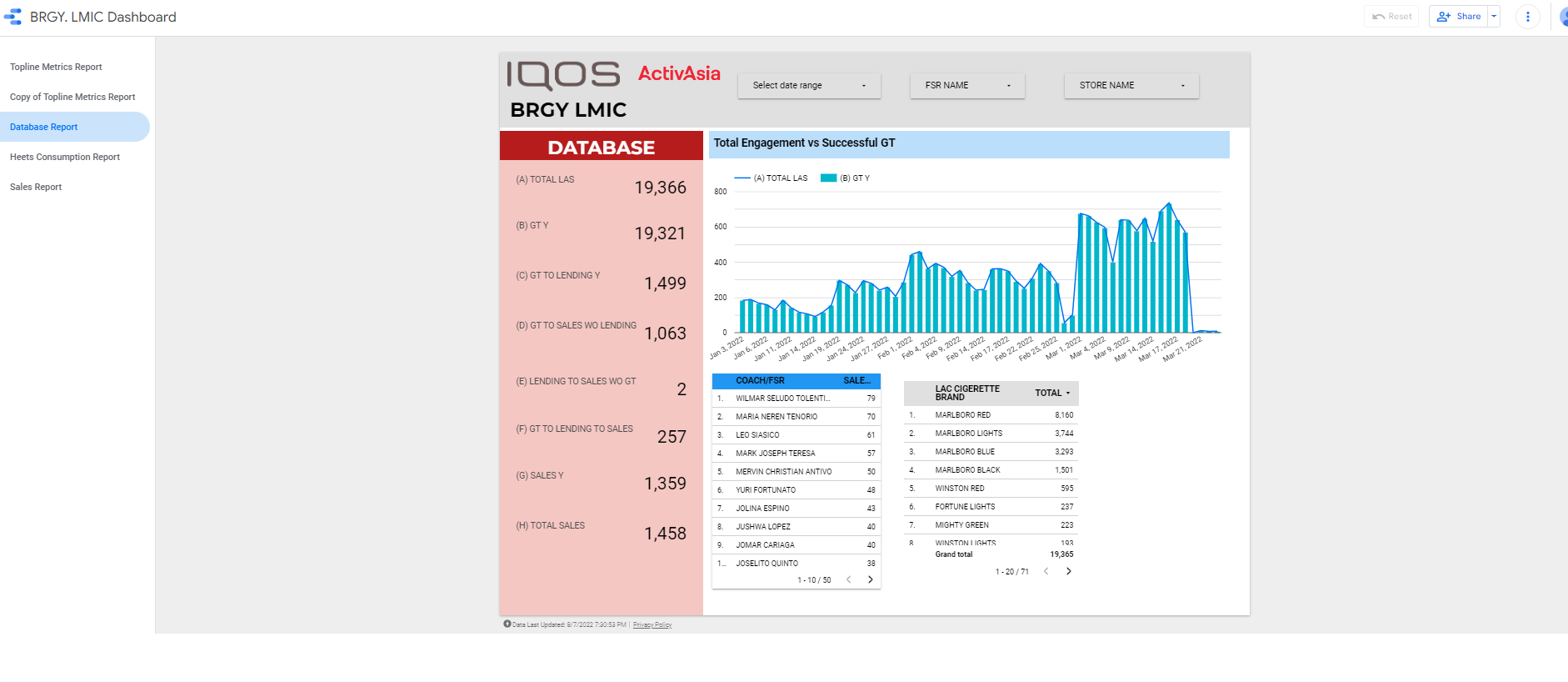
Task: Select MIGHTY GREEN brand row
Action: (x=991, y=525)
